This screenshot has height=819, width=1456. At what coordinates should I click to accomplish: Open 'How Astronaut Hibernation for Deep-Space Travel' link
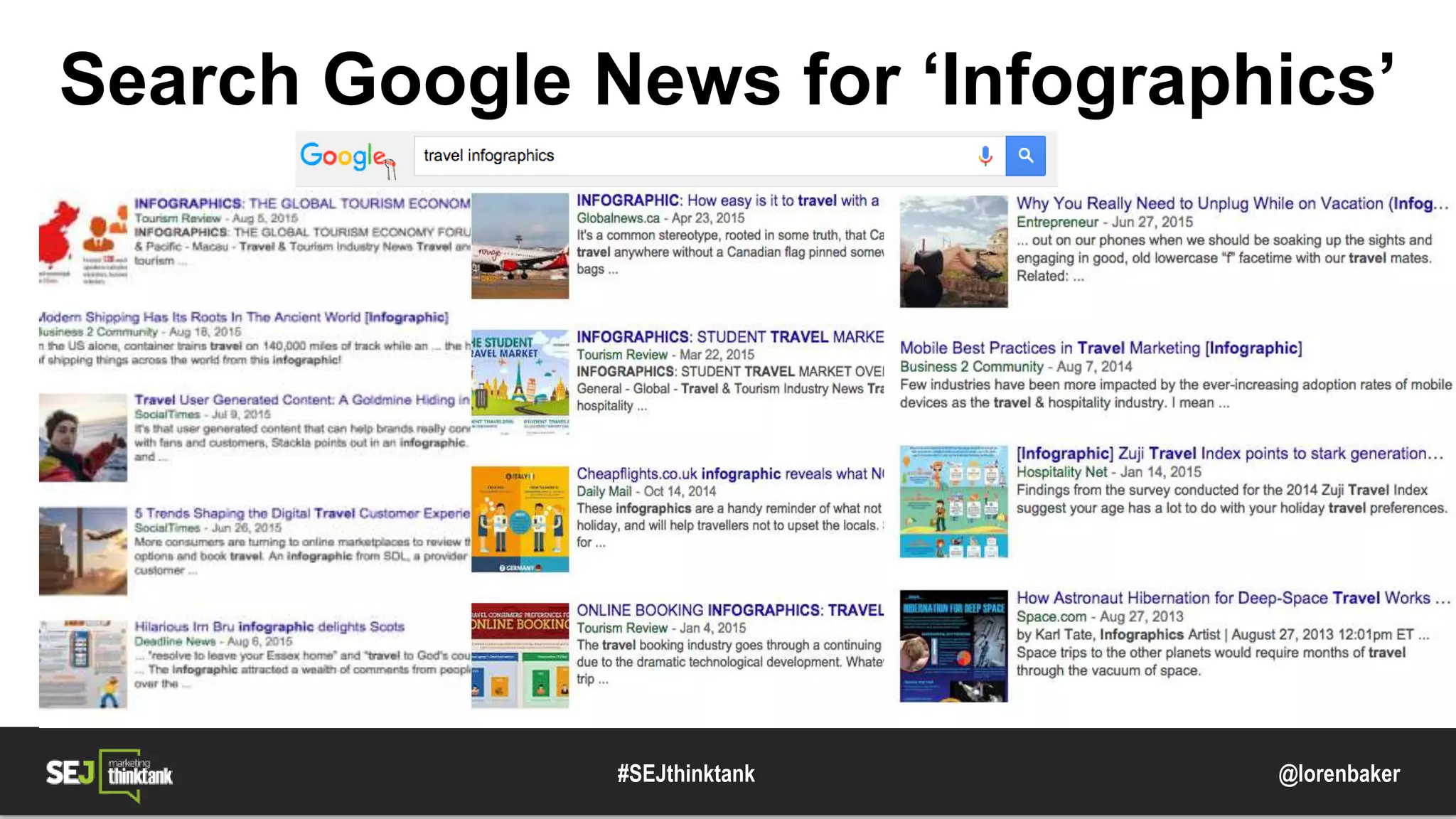pos(1233,598)
